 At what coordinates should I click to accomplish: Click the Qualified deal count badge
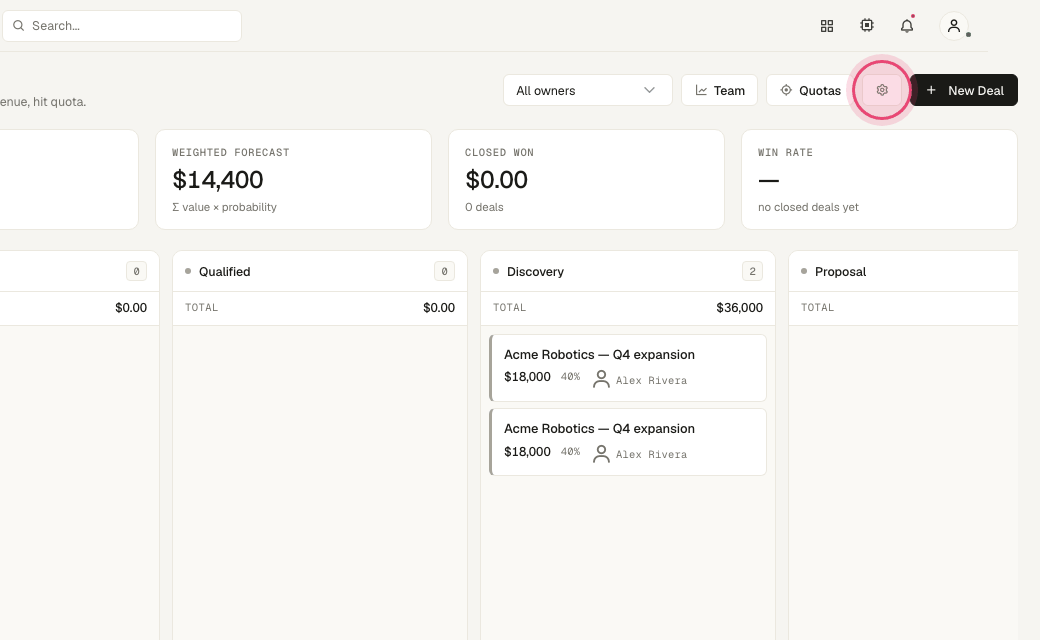point(444,271)
